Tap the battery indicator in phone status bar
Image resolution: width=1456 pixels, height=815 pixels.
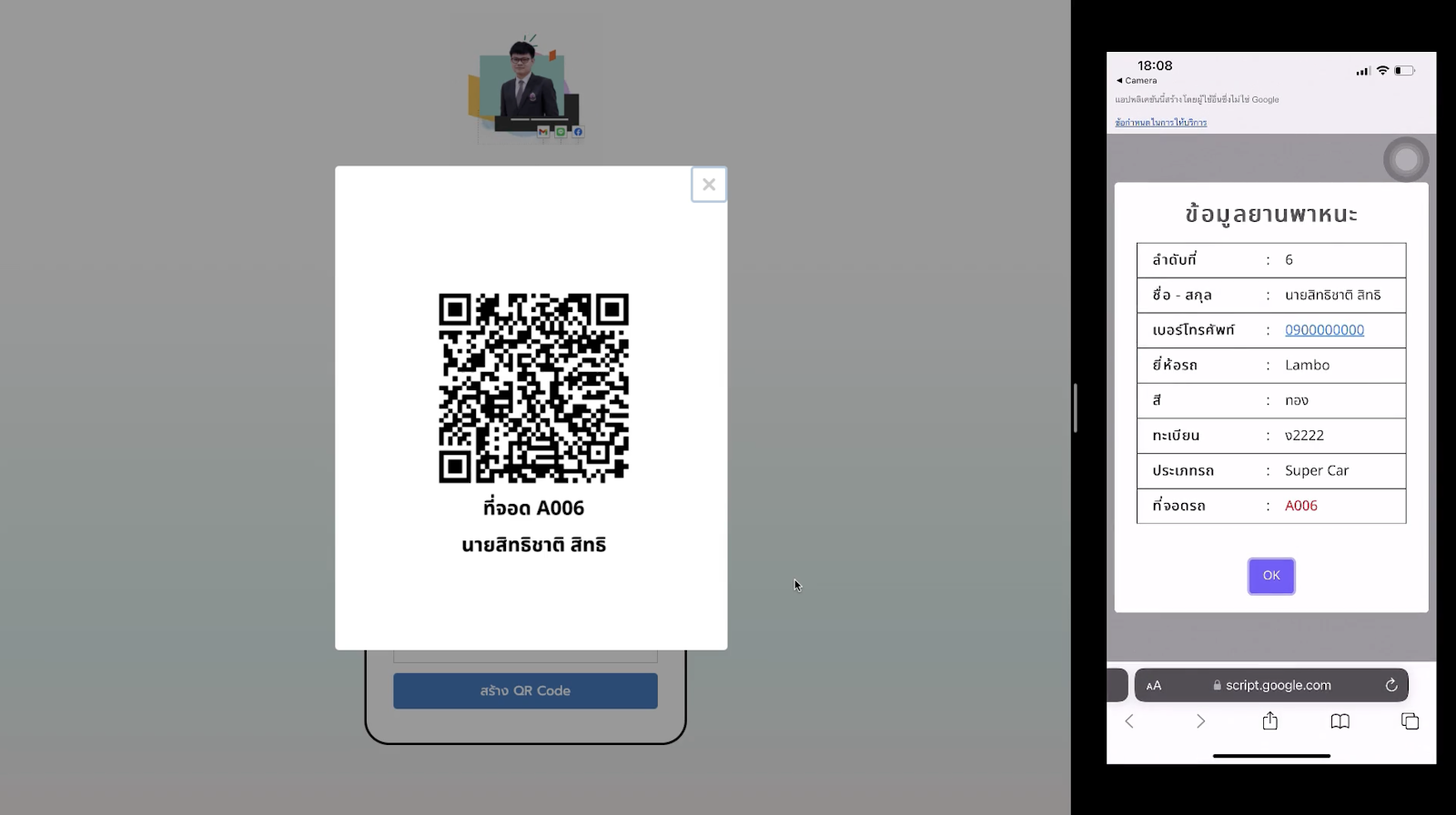tap(1404, 71)
